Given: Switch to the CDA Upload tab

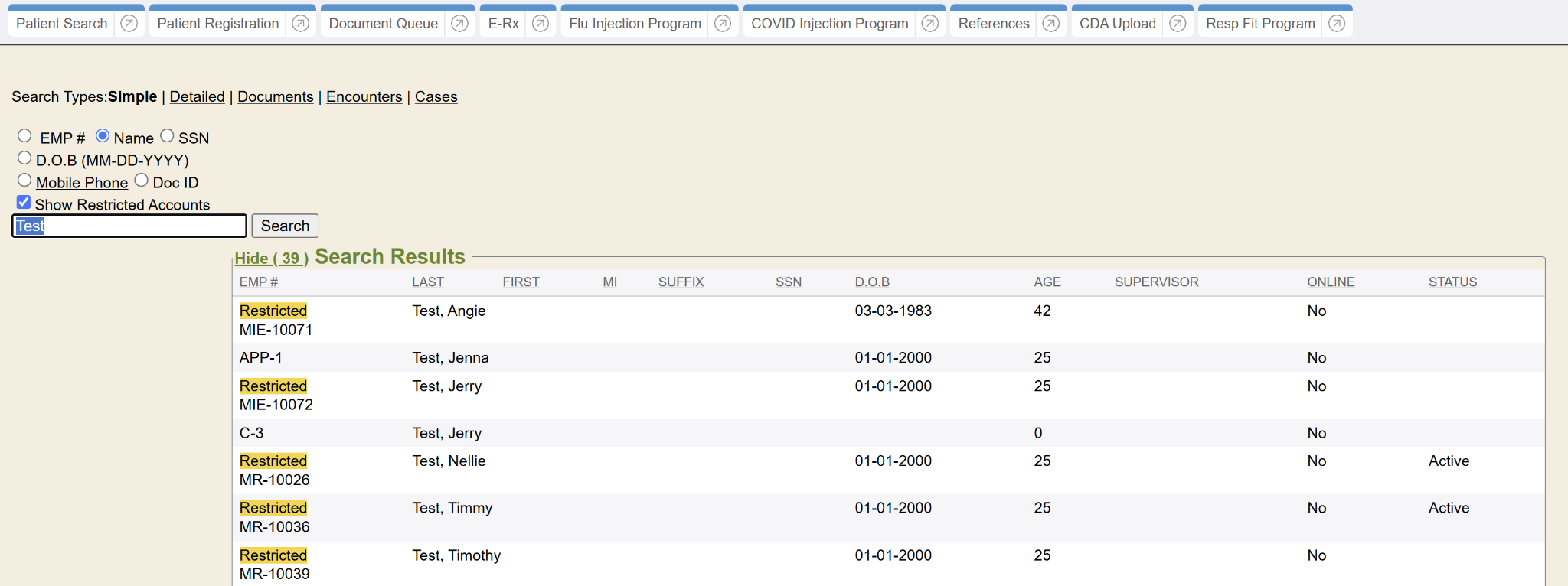Looking at the screenshot, I should [1117, 24].
